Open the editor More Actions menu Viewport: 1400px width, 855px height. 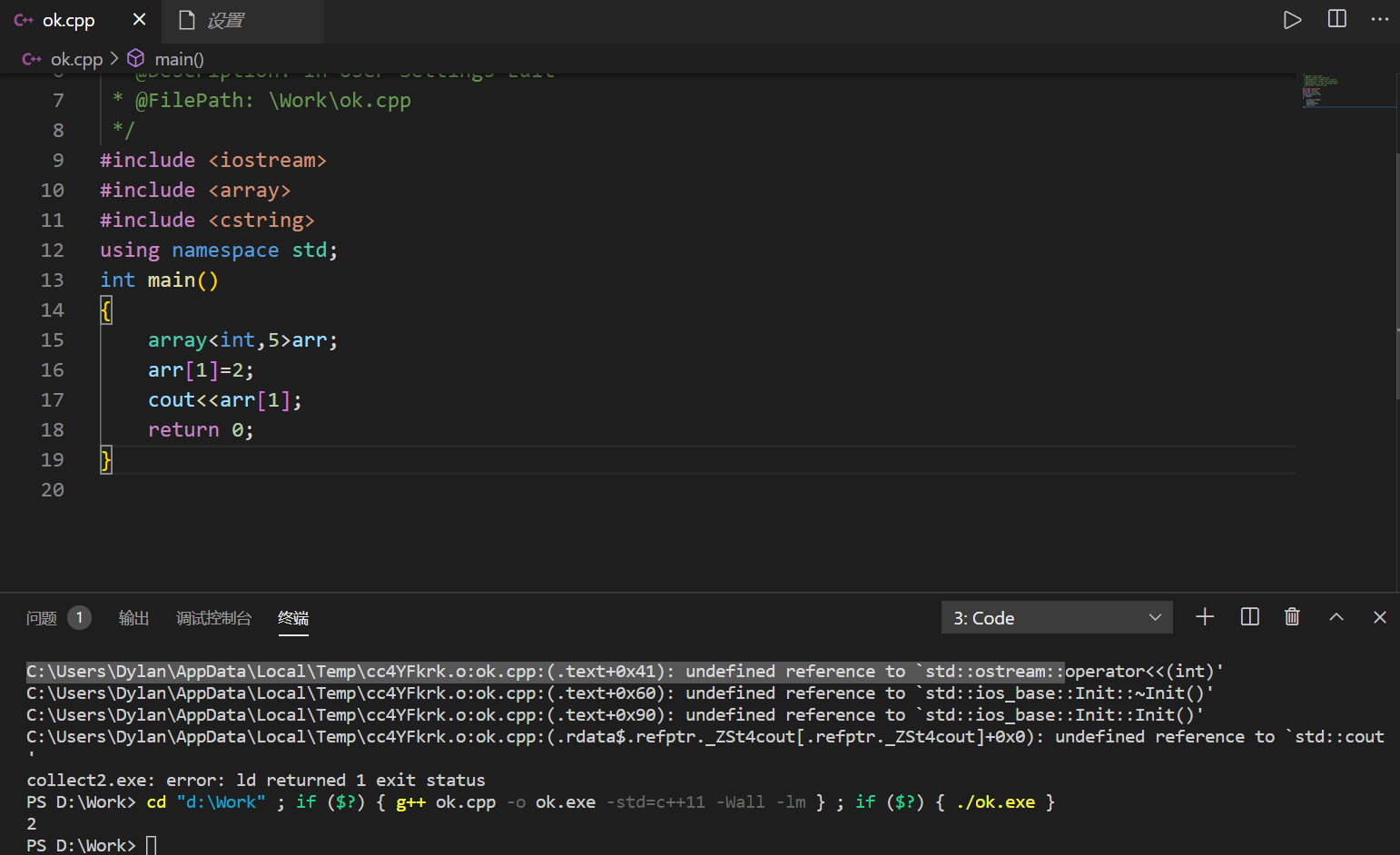pyautogui.click(x=1380, y=19)
